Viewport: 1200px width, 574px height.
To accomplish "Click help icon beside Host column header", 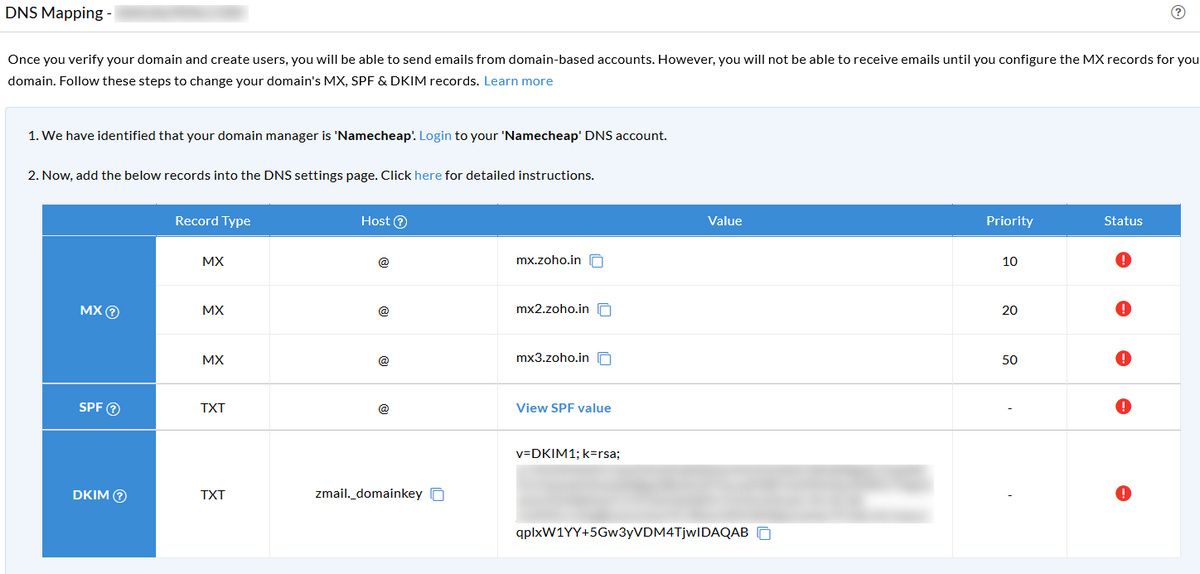I will pos(401,222).
